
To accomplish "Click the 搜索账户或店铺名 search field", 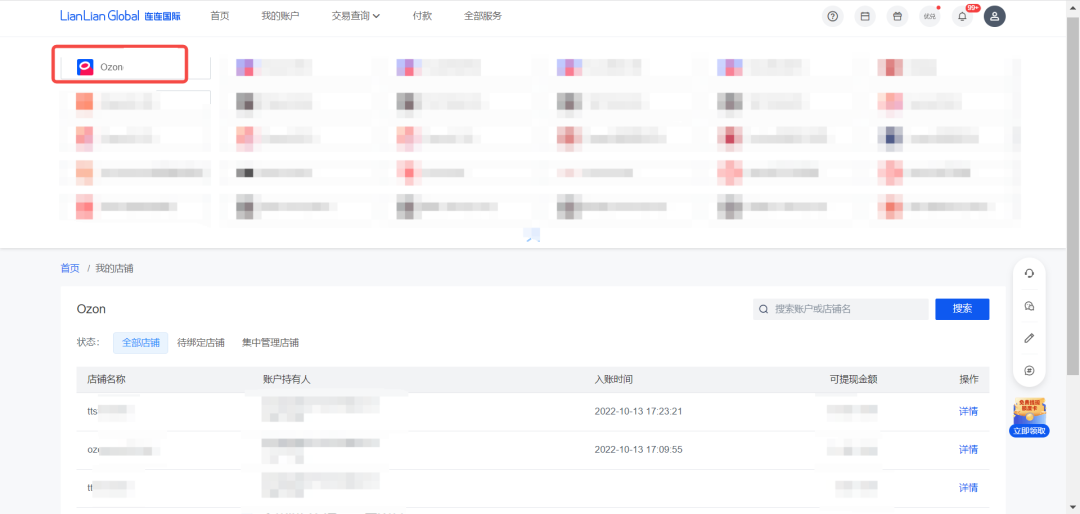I will pyautogui.click(x=845, y=309).
